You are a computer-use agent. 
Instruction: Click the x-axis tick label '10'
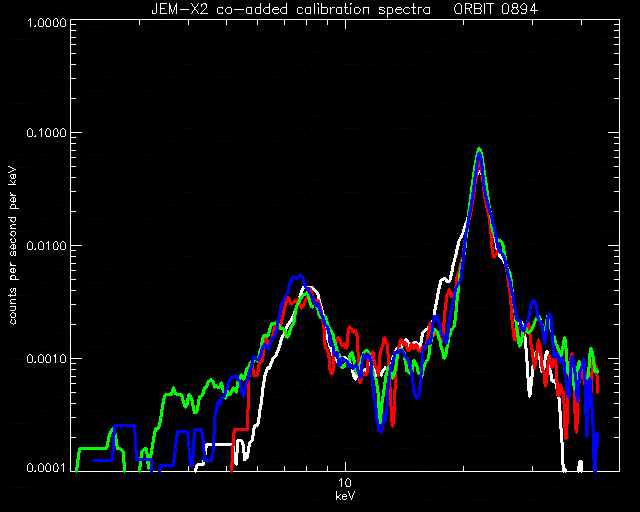tap(345, 483)
